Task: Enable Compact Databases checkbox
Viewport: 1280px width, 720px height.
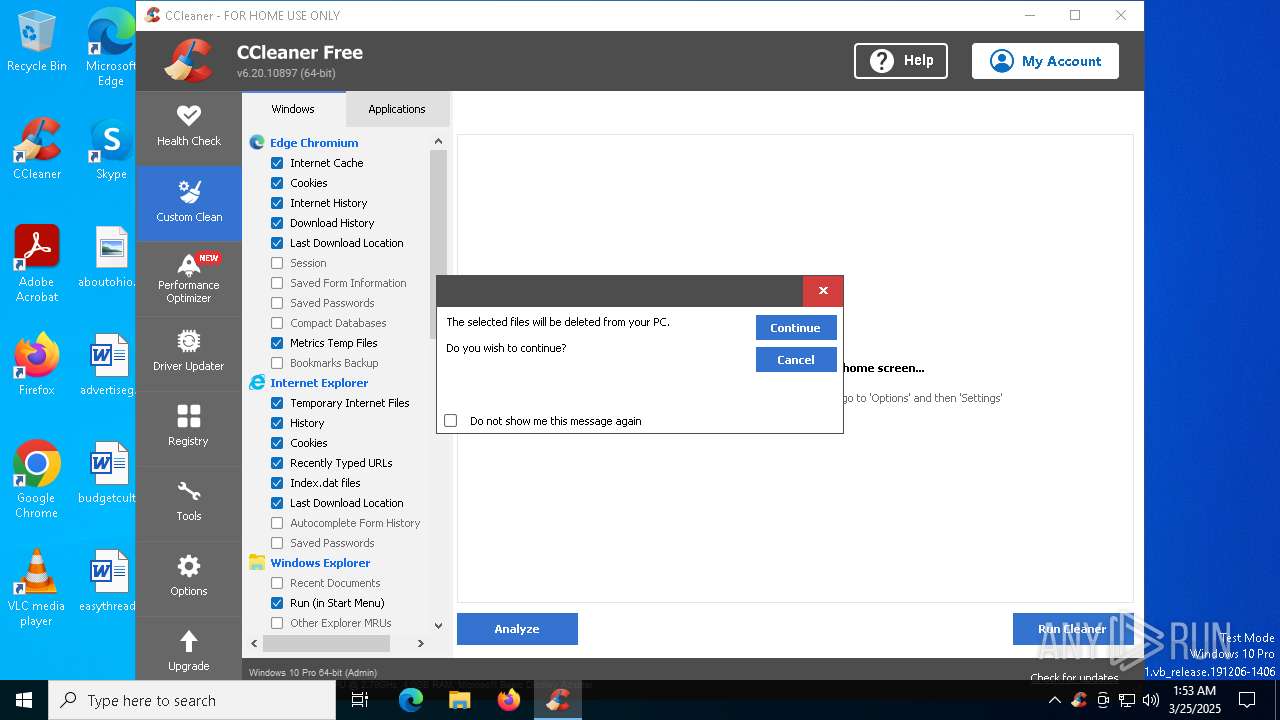Action: (x=277, y=323)
